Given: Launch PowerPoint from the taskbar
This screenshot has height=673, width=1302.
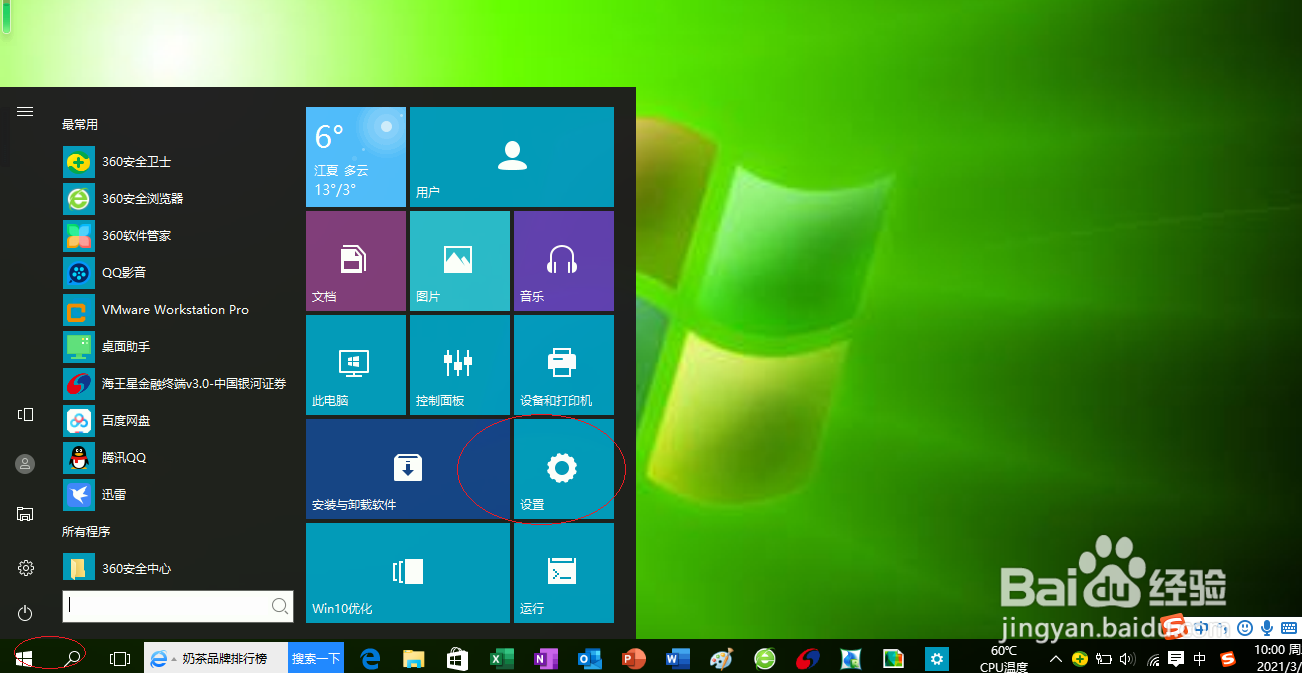Looking at the screenshot, I should (x=633, y=659).
